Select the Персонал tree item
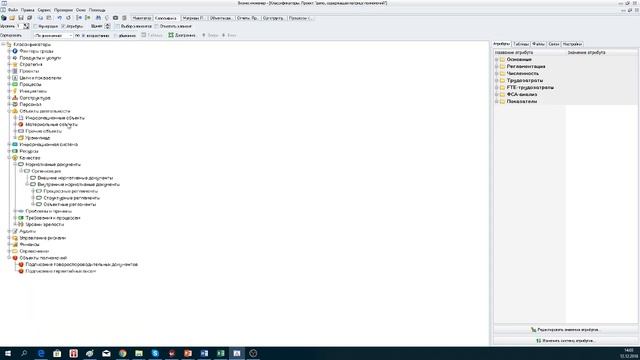This screenshot has width=640, height=360. point(30,104)
